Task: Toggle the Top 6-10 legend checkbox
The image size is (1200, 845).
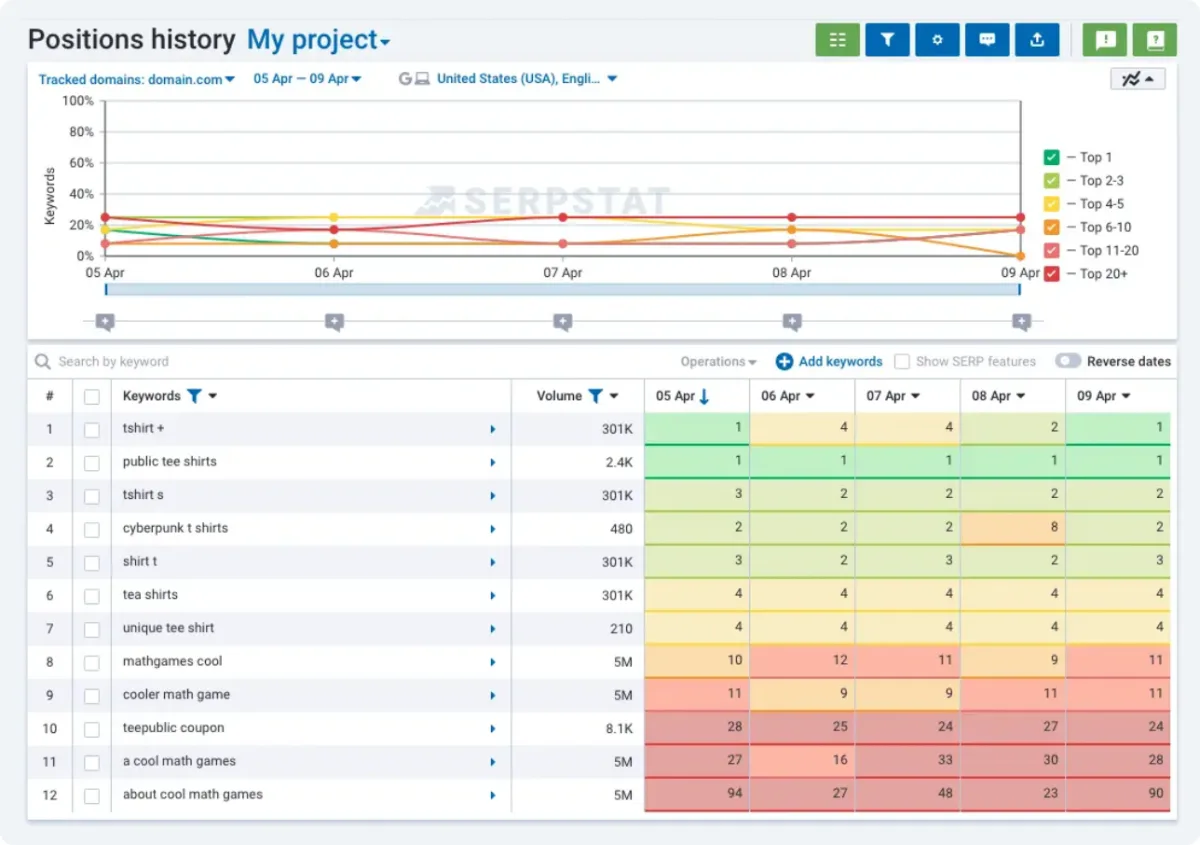Action: (1051, 227)
